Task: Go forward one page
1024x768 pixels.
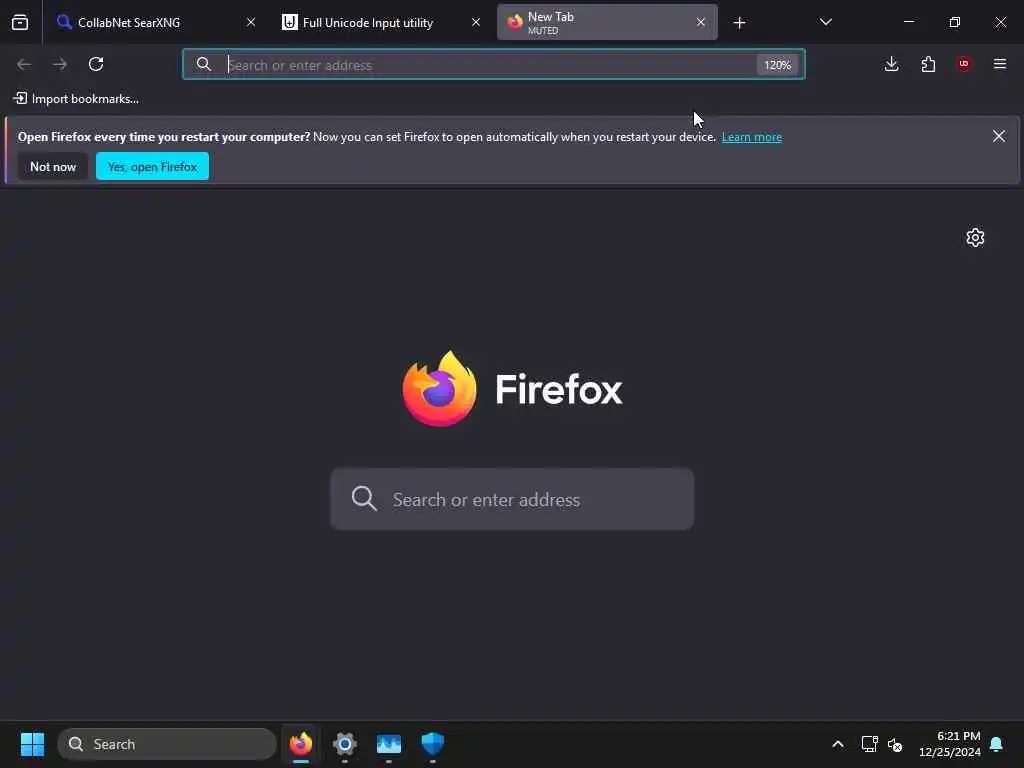Action: point(60,64)
